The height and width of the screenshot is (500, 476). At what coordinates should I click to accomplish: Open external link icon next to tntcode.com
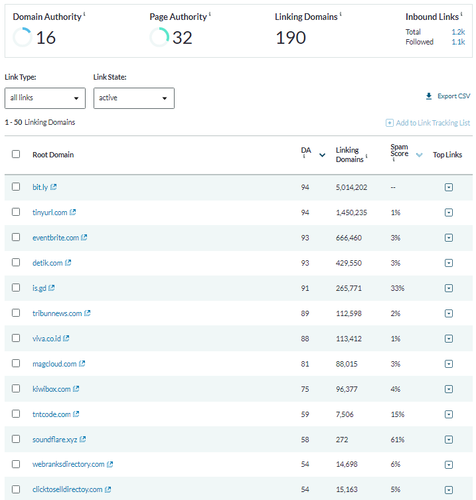76,414
